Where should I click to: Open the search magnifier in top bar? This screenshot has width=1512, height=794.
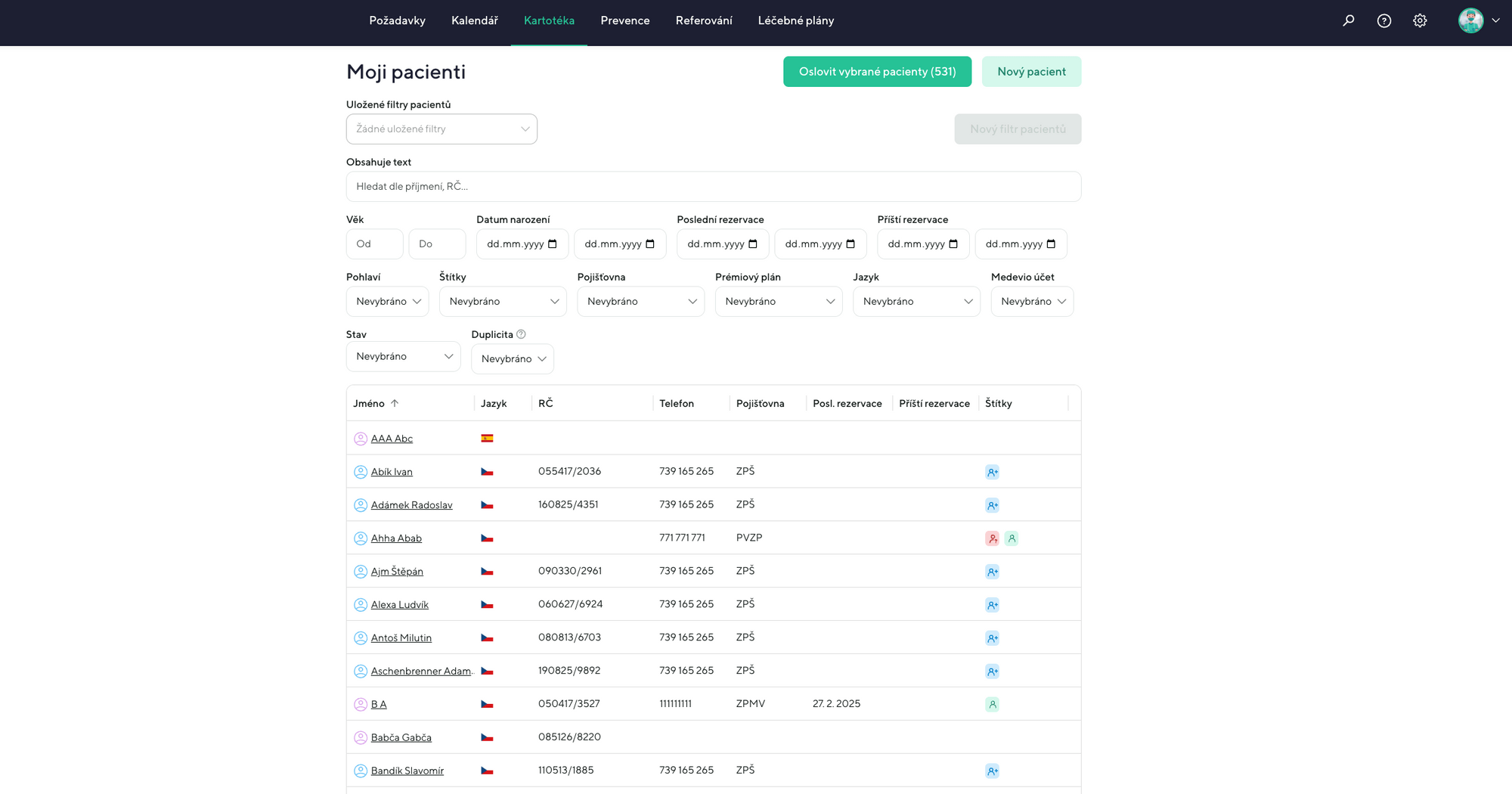coord(1348,20)
